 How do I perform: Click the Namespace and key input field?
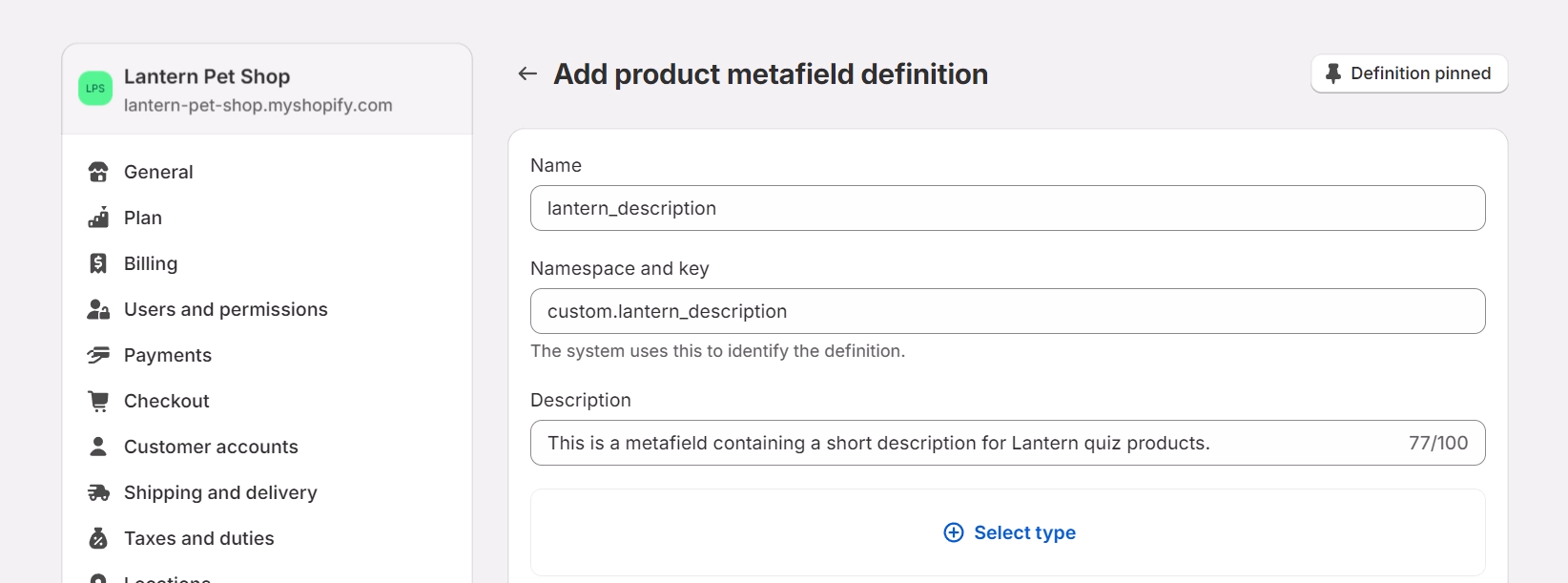[1008, 311]
